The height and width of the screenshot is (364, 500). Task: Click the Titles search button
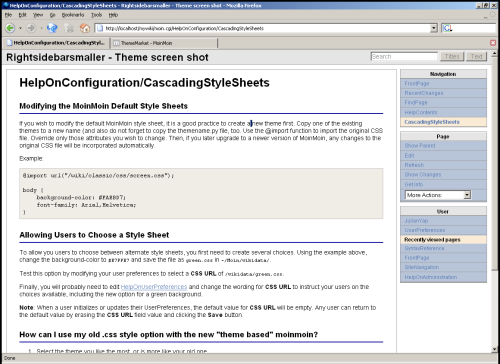point(452,56)
